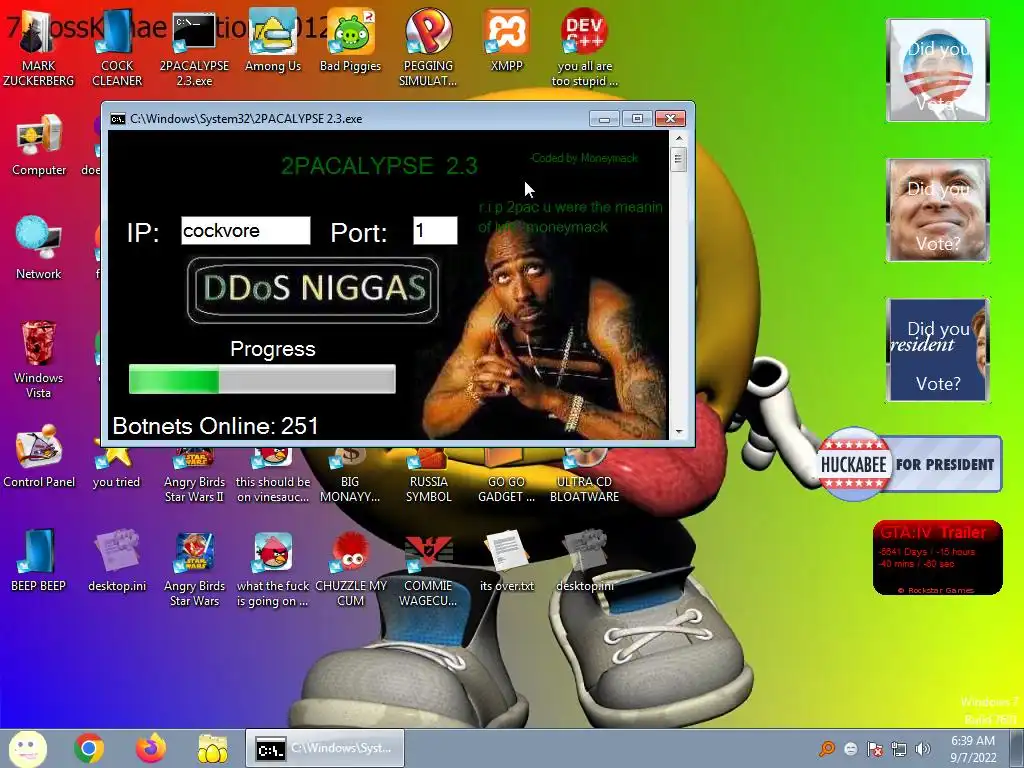Maximize the 2PACALYPSE 2.3.exe window
The image size is (1024, 768).
pos(637,118)
